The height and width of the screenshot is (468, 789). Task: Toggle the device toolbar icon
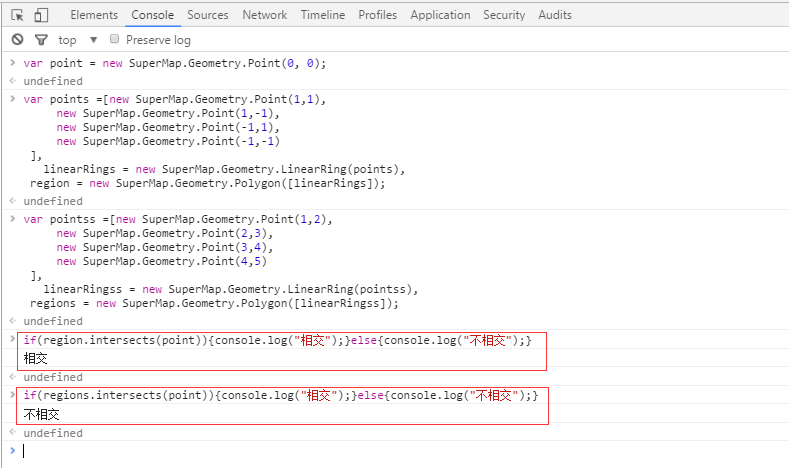41,15
